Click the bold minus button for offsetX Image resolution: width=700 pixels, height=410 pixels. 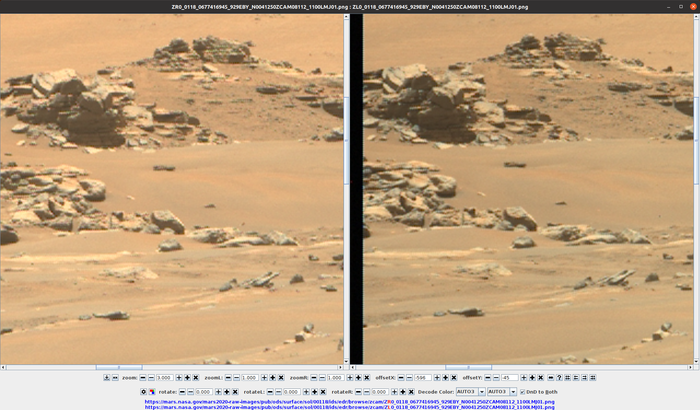pos(401,378)
